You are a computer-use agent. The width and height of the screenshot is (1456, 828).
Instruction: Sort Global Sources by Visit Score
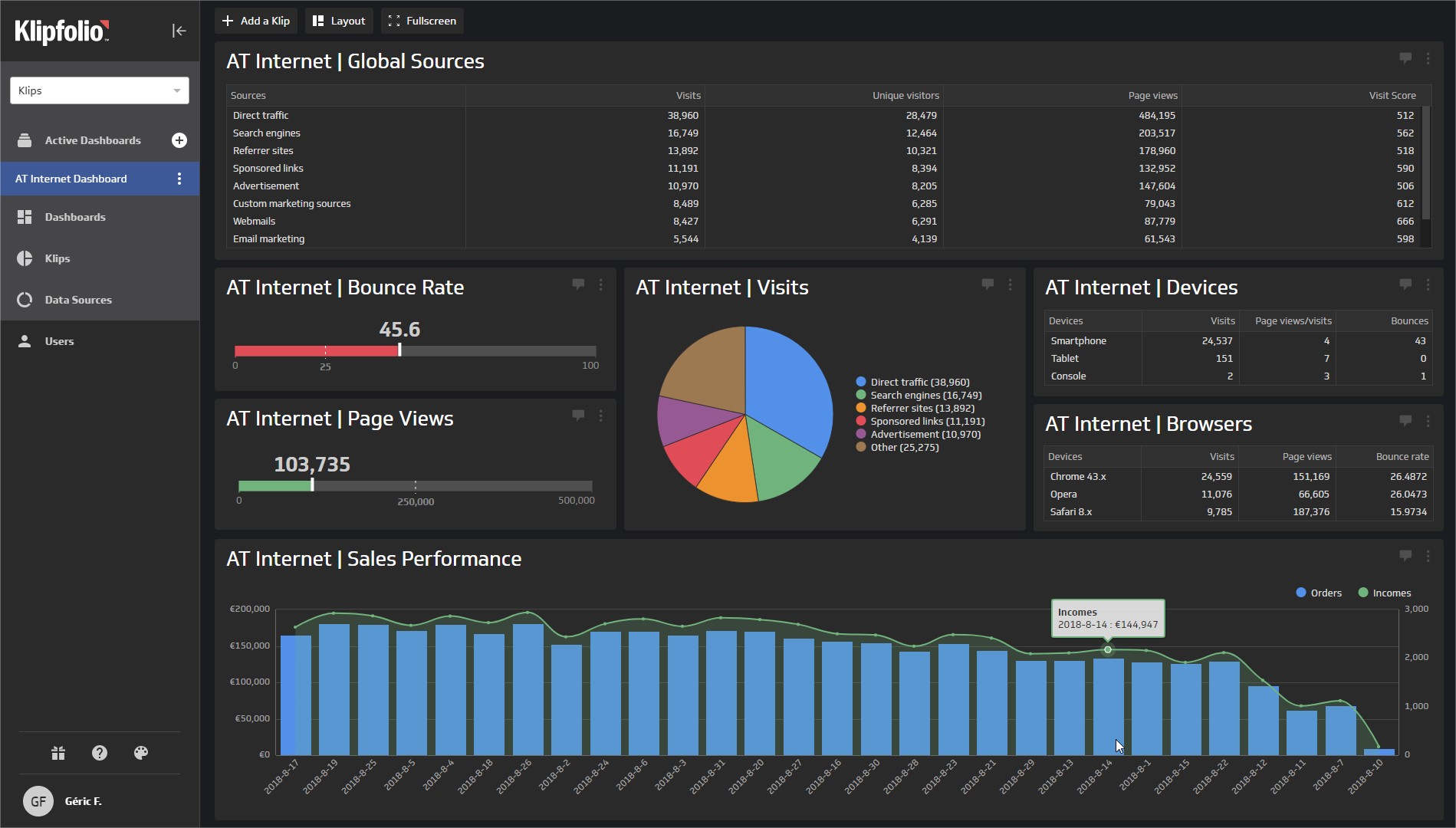tap(1392, 95)
